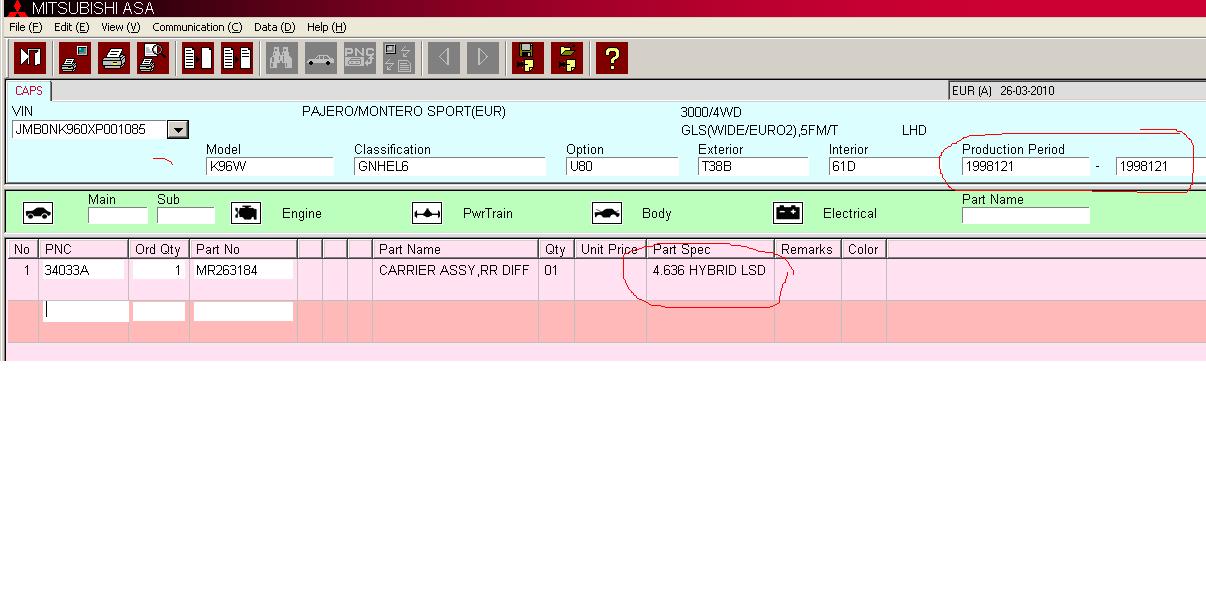Click the Part Name search field
The image size is (1206, 614).
click(x=1025, y=215)
